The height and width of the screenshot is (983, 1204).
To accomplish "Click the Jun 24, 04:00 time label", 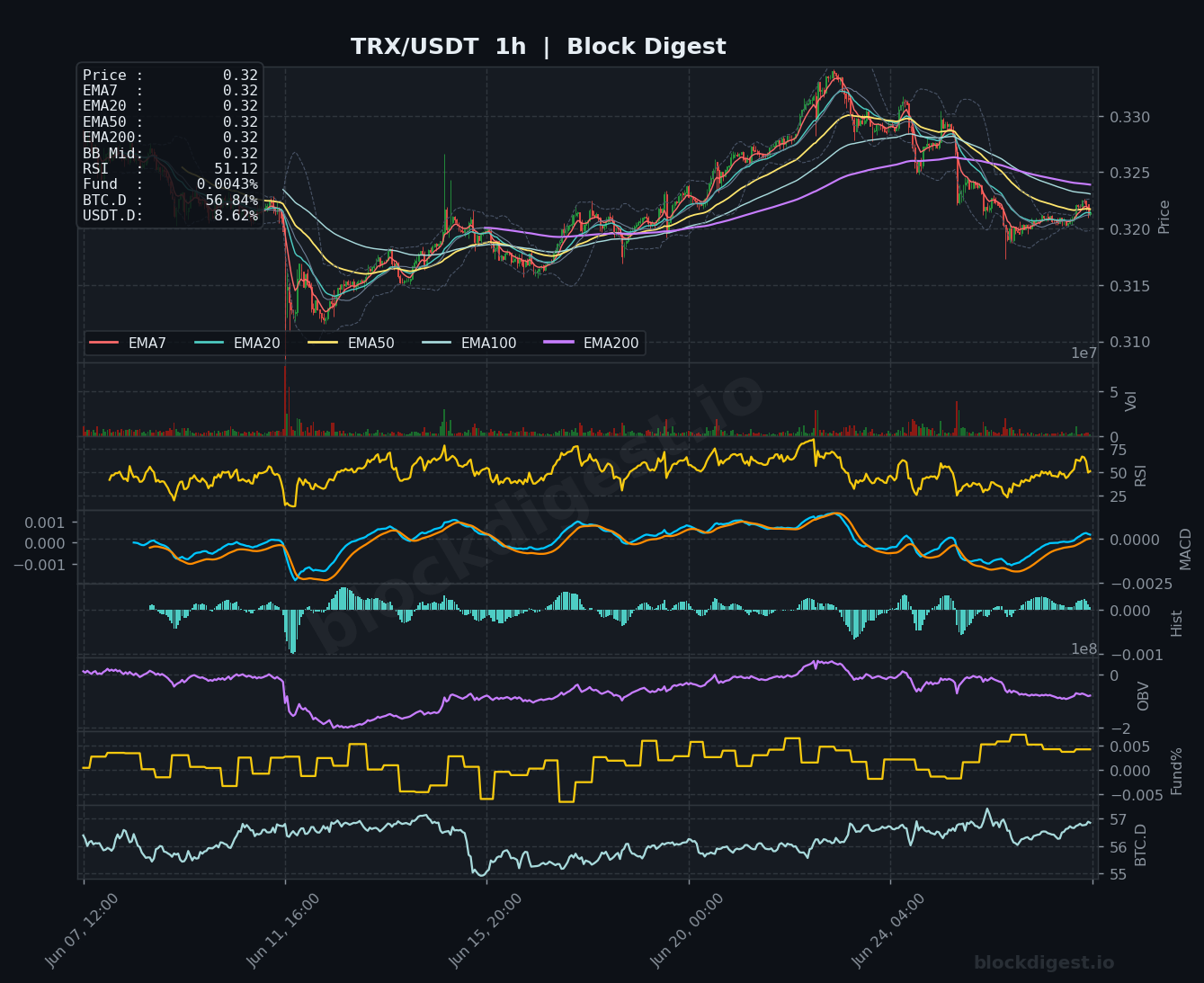I will tap(888, 930).
